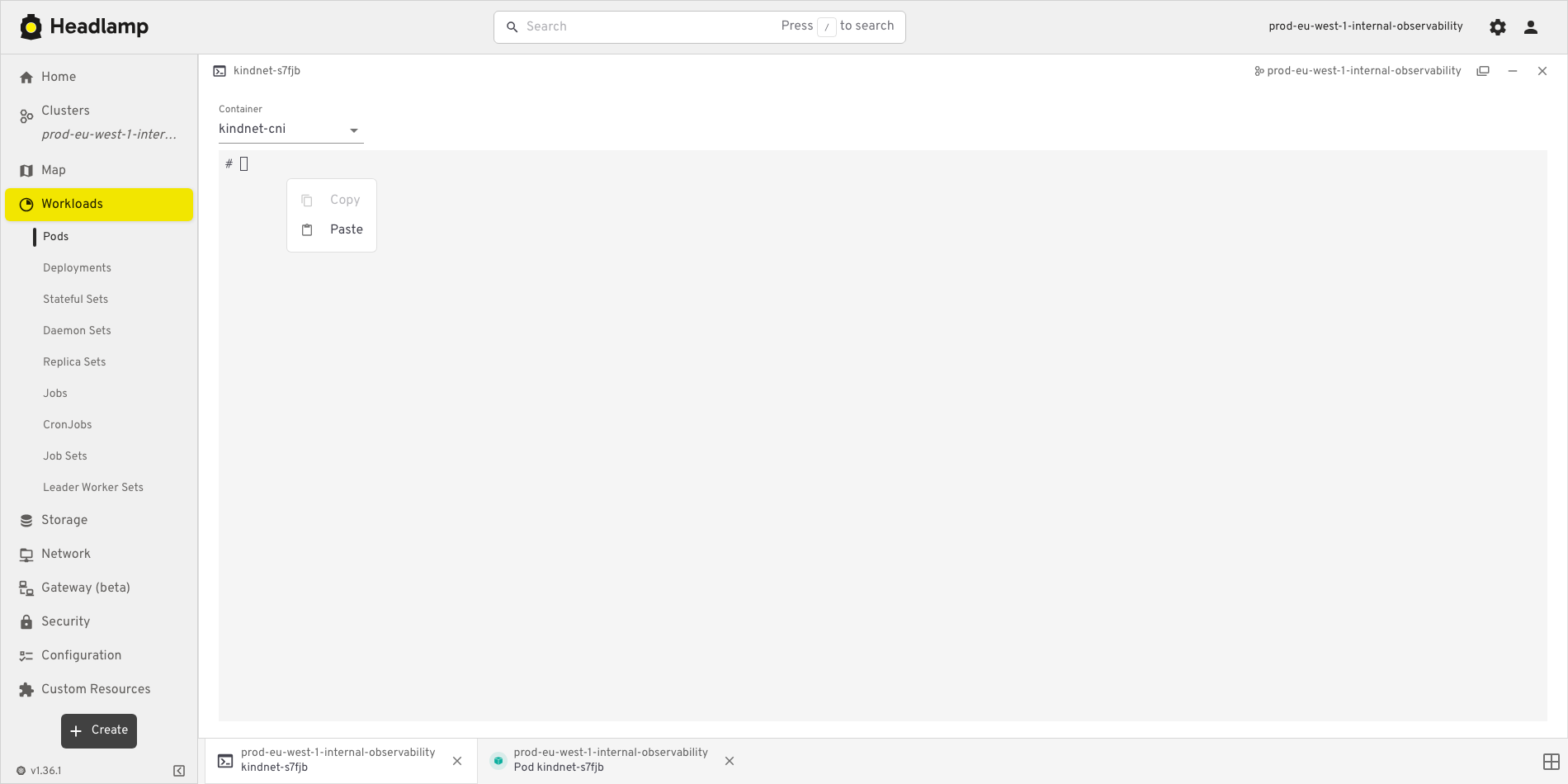The height and width of the screenshot is (784, 1568).
Task: Open the settings gear icon
Action: [1498, 27]
